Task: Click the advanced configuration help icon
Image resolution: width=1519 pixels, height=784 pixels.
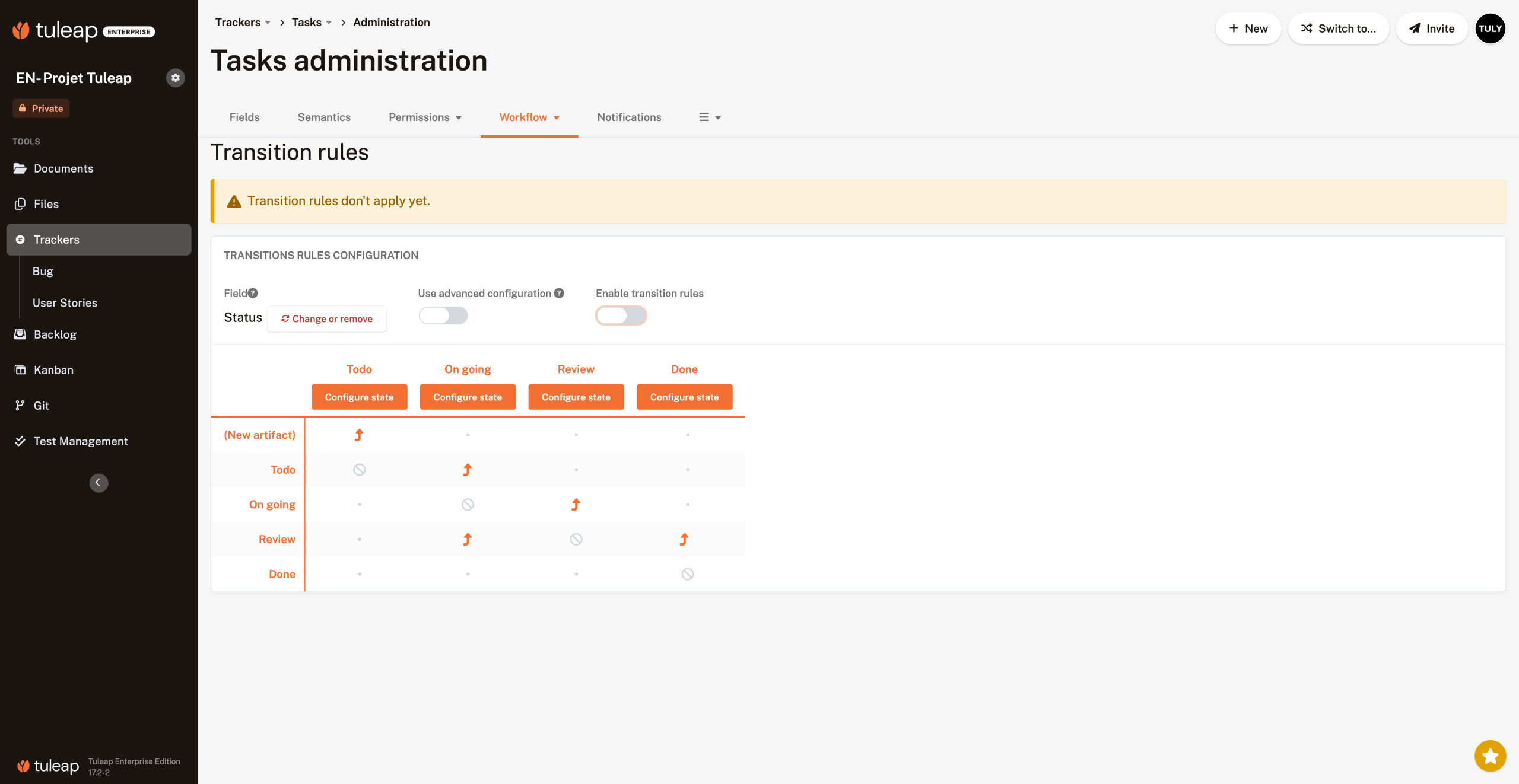Action: 559,293
